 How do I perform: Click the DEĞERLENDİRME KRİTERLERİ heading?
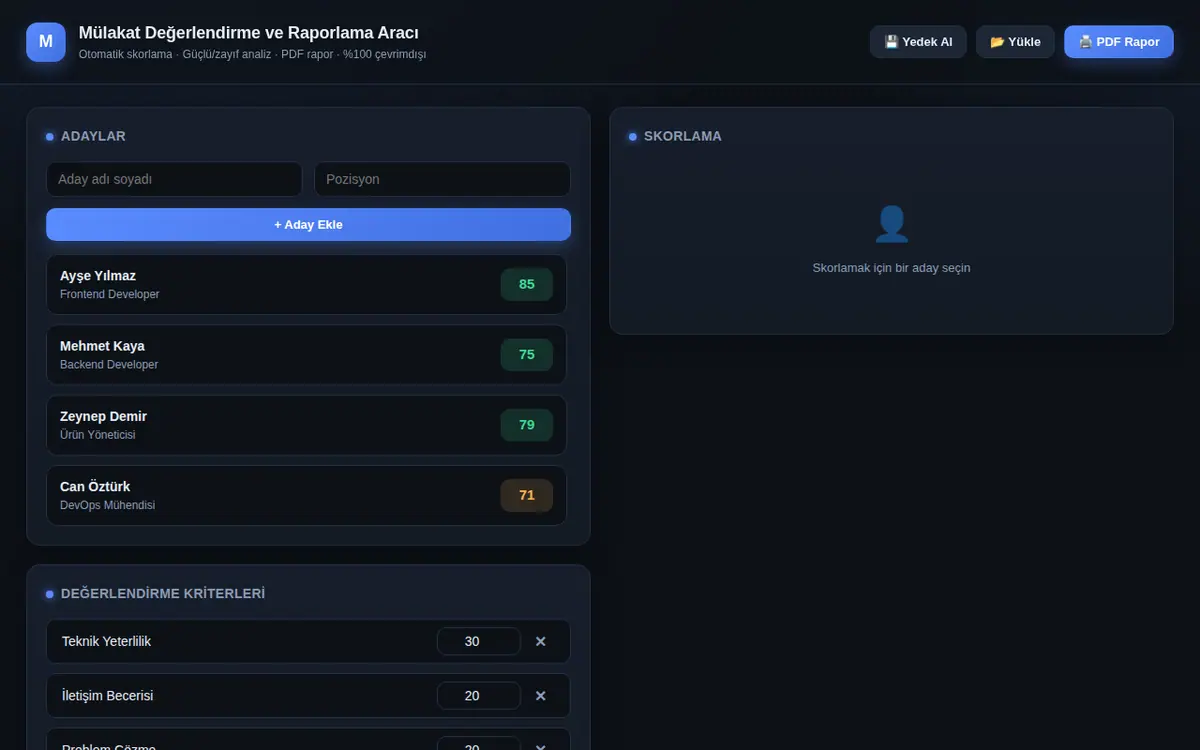pyautogui.click(x=163, y=593)
